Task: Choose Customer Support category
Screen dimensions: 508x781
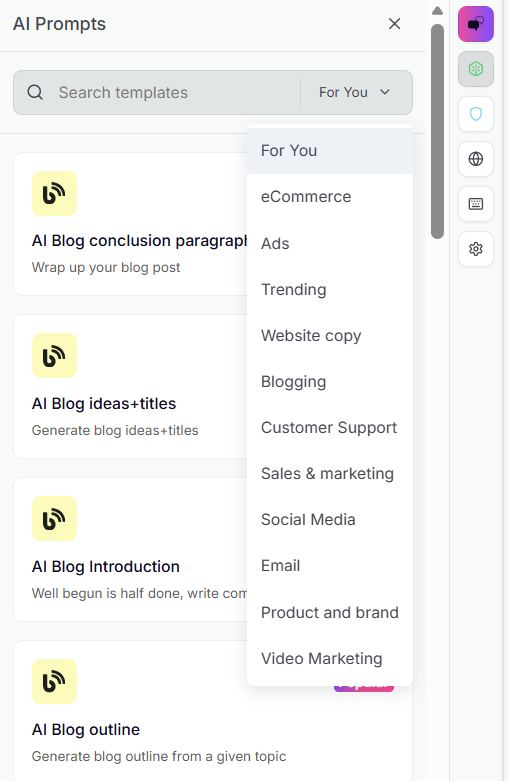Action: tap(330, 427)
